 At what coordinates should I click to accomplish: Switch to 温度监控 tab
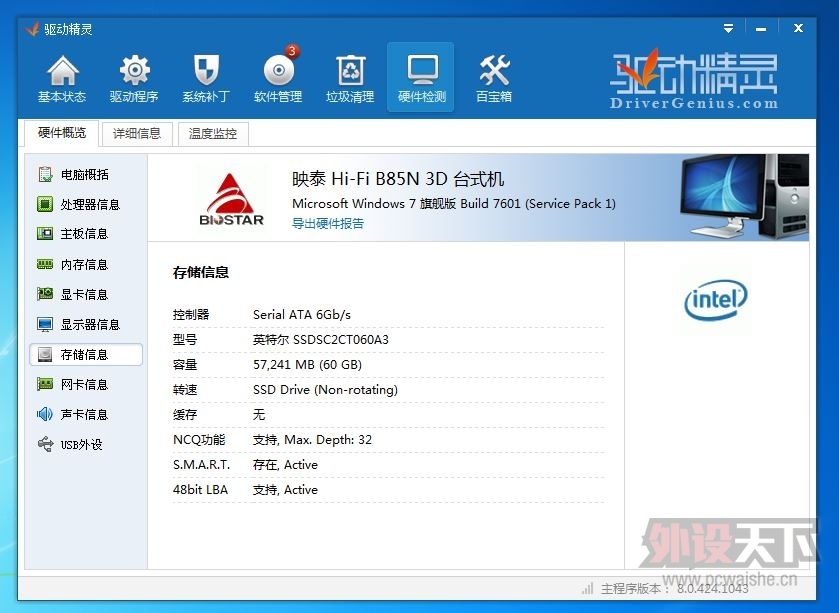(213, 134)
